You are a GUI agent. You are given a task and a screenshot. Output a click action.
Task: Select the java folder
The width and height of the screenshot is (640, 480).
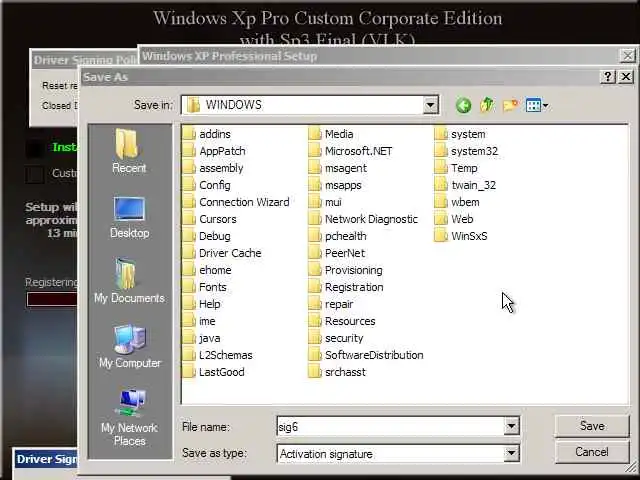(202, 338)
